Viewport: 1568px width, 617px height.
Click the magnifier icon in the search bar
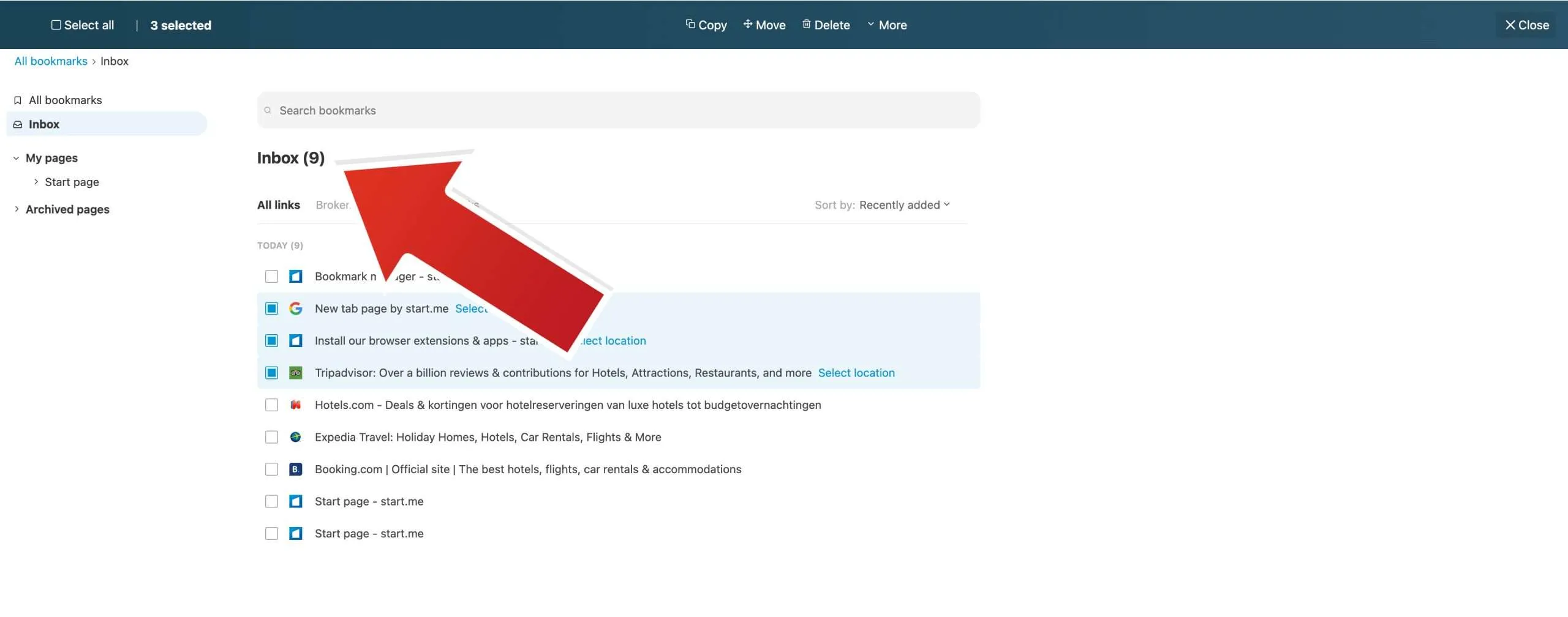[x=268, y=110]
